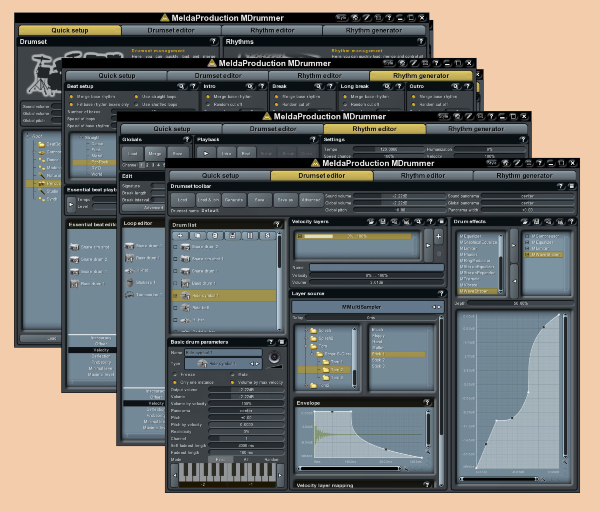Image resolution: width=600 pixels, height=511 pixels.
Task: Select Drumset editor tab in rearmost Quick setup window
Action: 171,30
